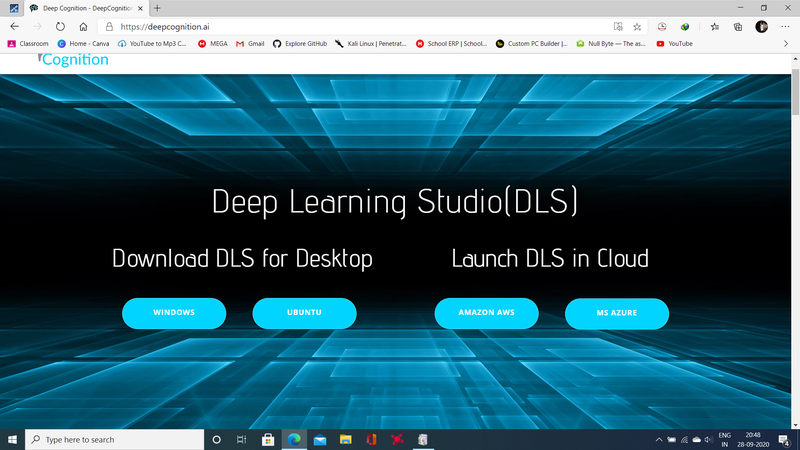Go back to previous page
This screenshot has height=450, width=800.
pyautogui.click(x=14, y=27)
